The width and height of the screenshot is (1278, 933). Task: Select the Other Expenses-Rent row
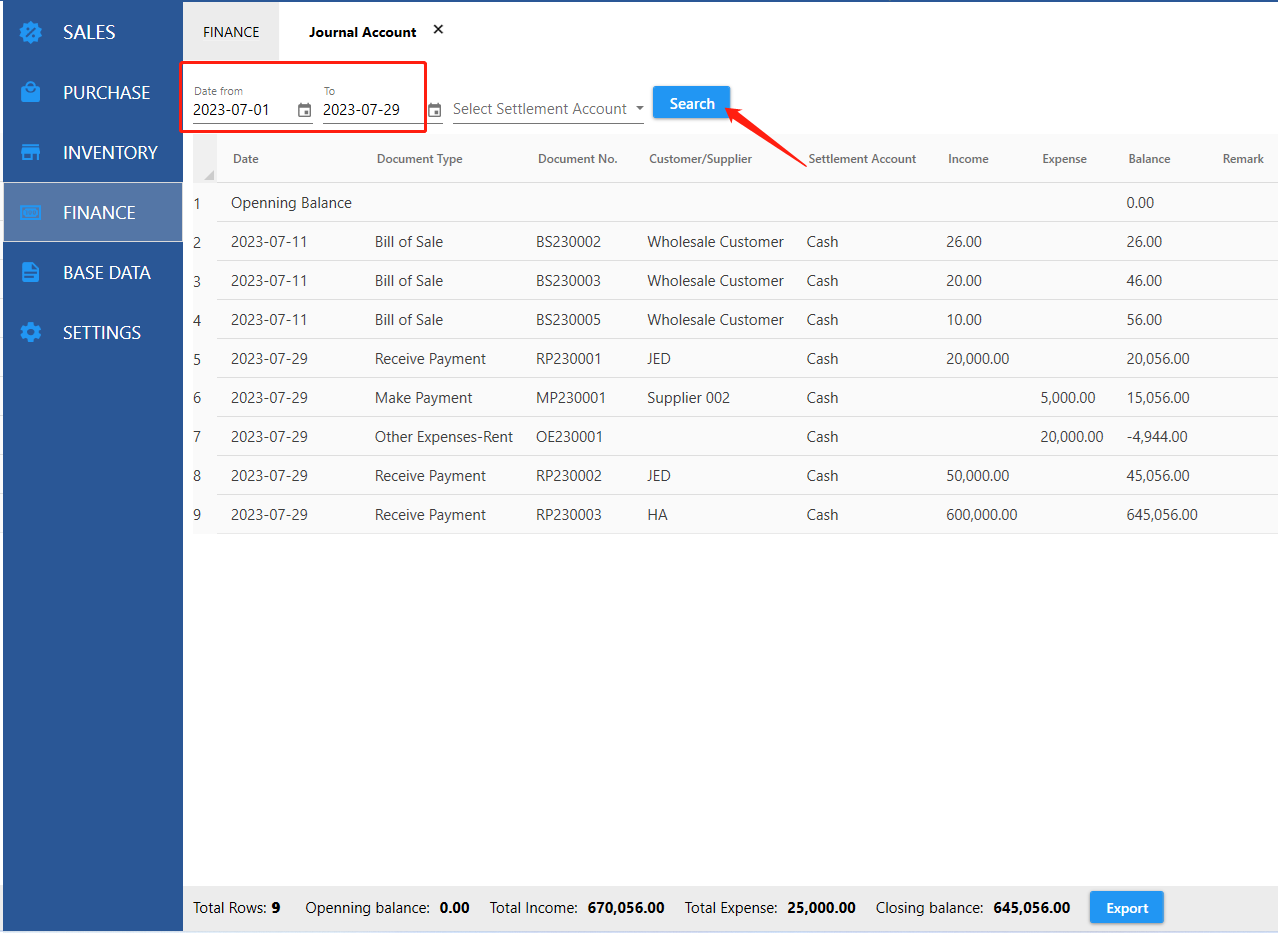(443, 437)
